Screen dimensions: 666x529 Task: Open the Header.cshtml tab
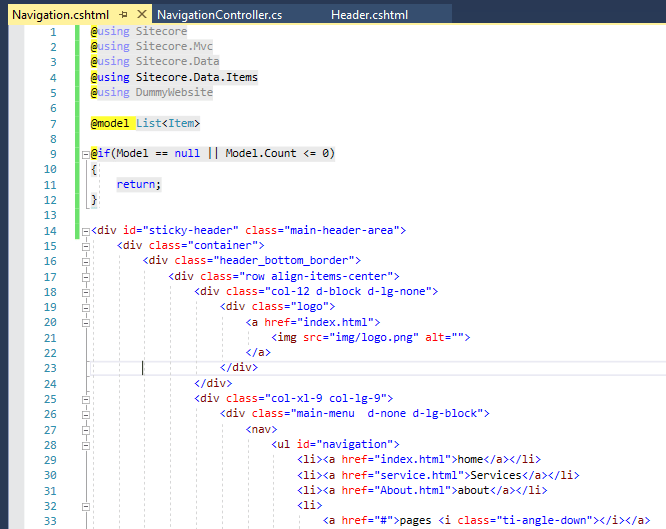pos(369,15)
